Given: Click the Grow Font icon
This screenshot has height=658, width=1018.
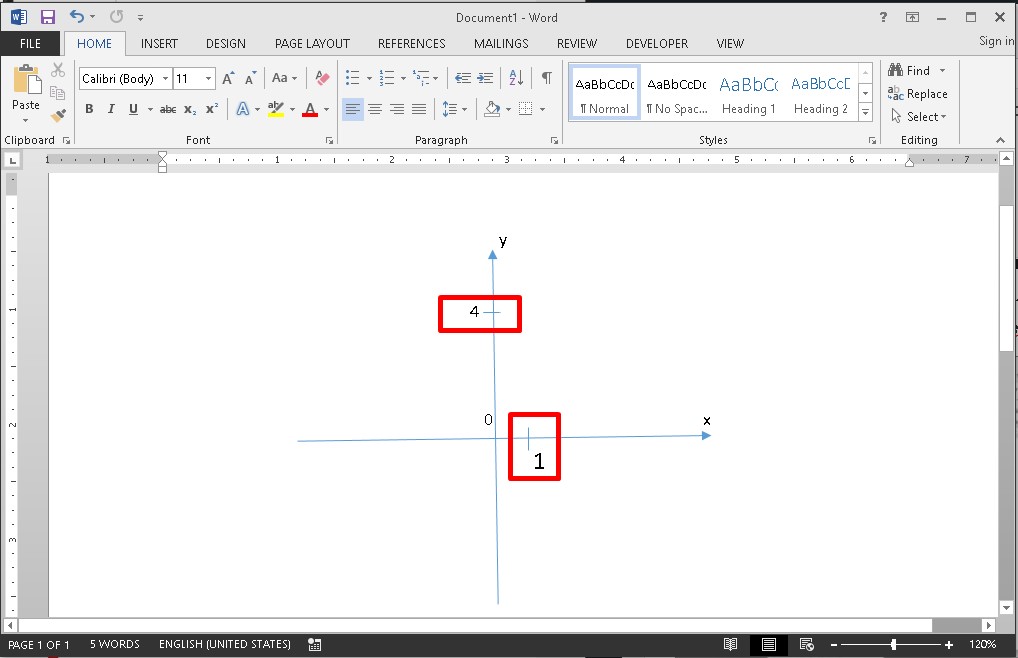Looking at the screenshot, I should [228, 78].
